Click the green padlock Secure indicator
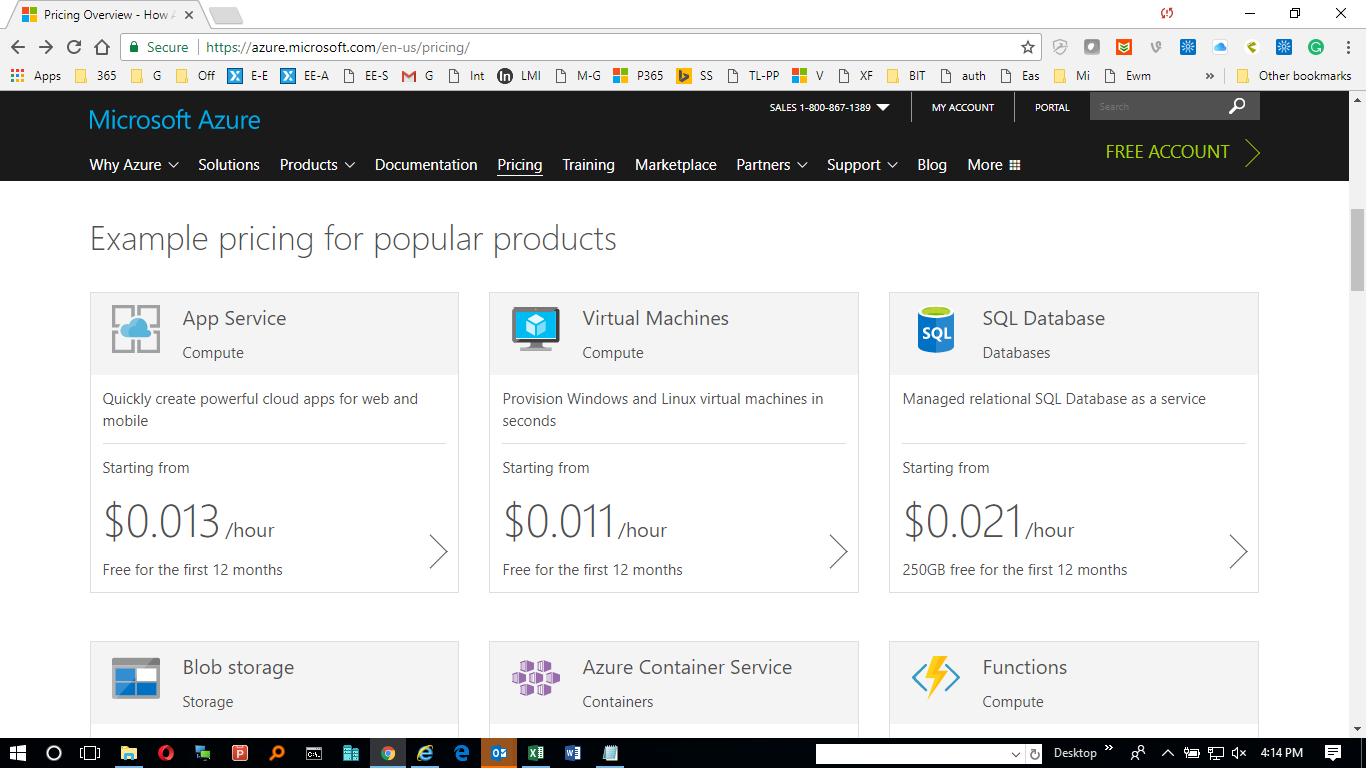Viewport: 1366px width, 768px height. 158,47
